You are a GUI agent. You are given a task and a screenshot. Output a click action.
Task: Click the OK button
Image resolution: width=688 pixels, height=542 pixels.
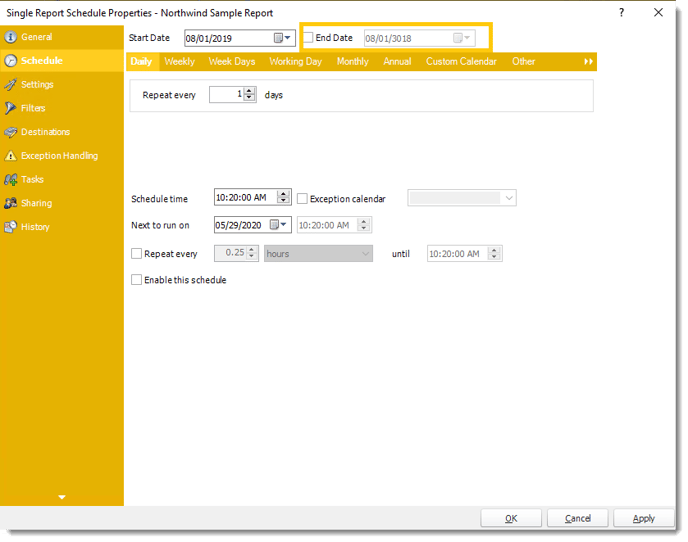click(x=511, y=518)
